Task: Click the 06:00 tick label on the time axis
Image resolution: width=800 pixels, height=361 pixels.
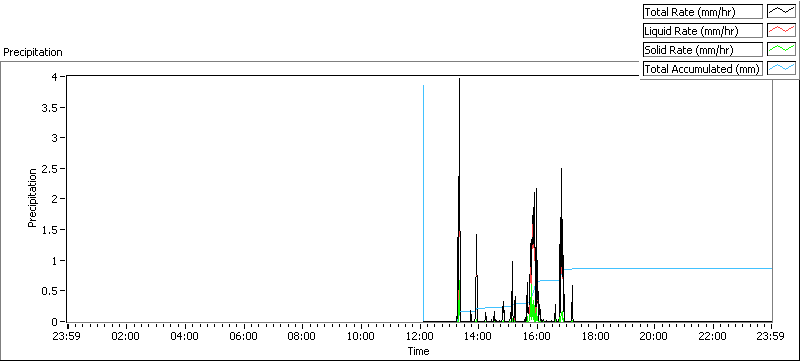Action: (244, 336)
